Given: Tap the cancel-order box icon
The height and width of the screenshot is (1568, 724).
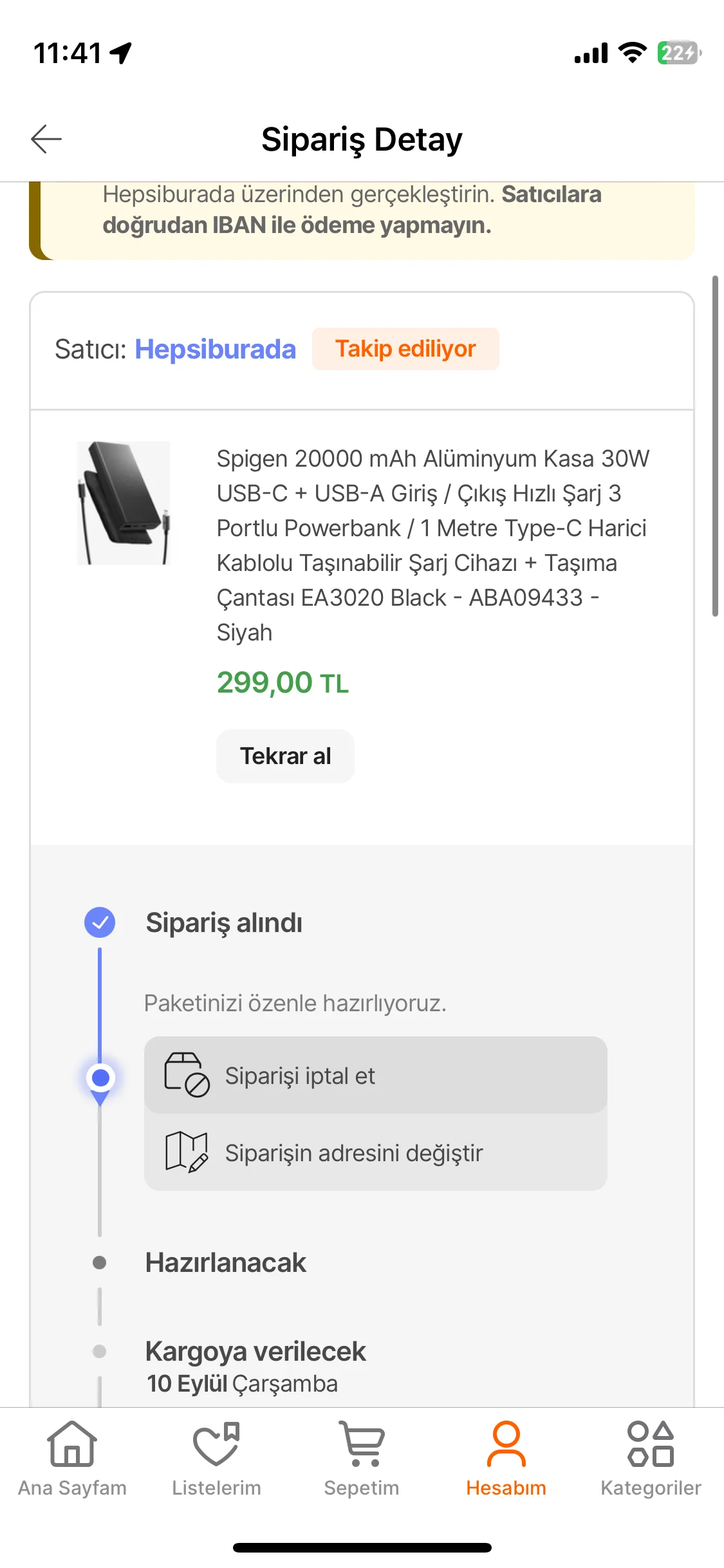Looking at the screenshot, I should coord(187,1075).
